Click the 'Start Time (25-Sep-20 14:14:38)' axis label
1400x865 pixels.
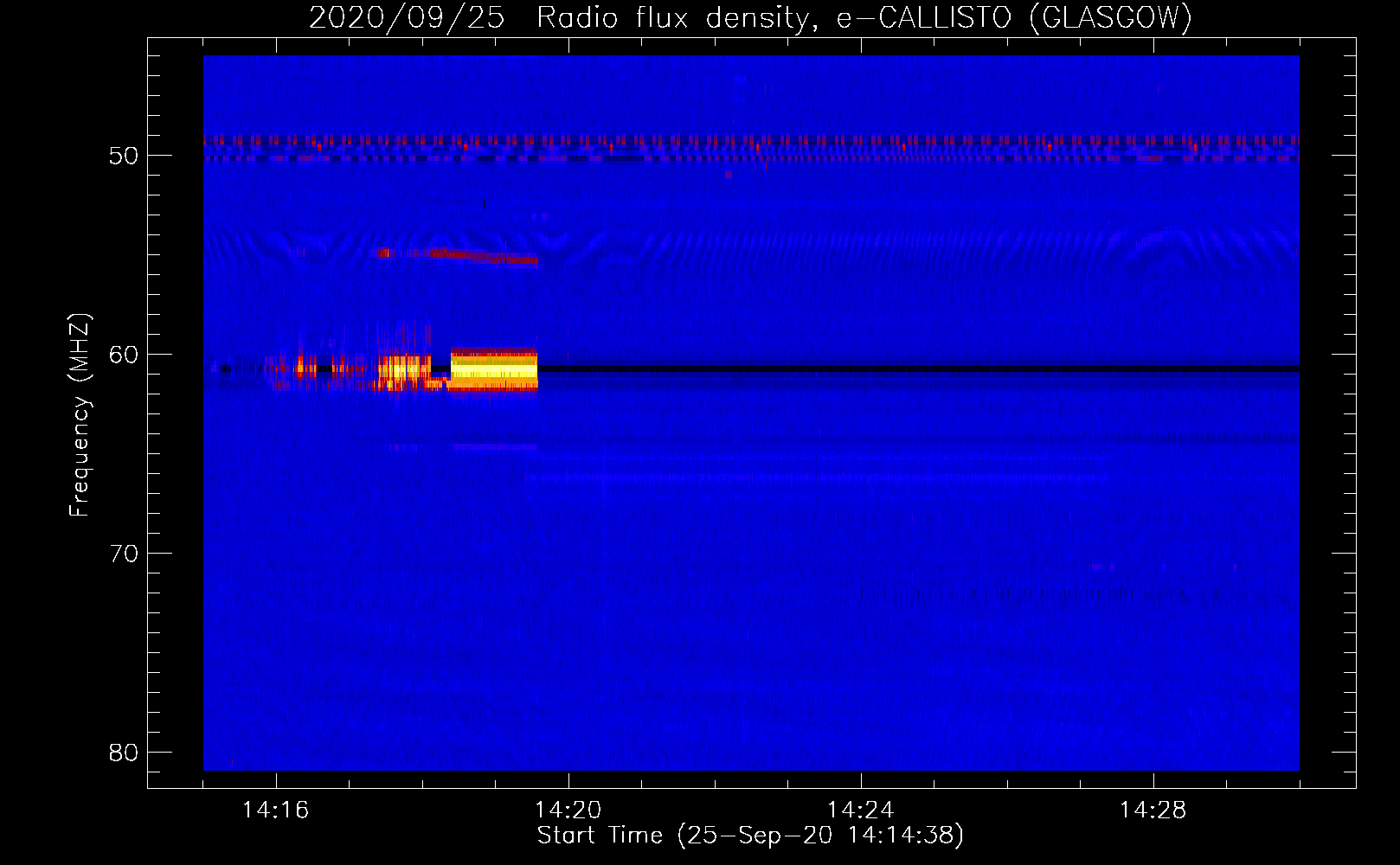[750, 836]
